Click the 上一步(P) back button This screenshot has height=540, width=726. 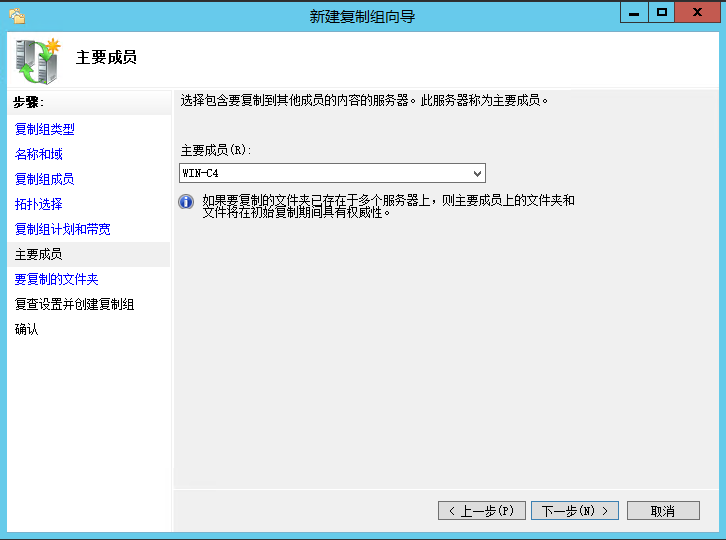(x=482, y=510)
